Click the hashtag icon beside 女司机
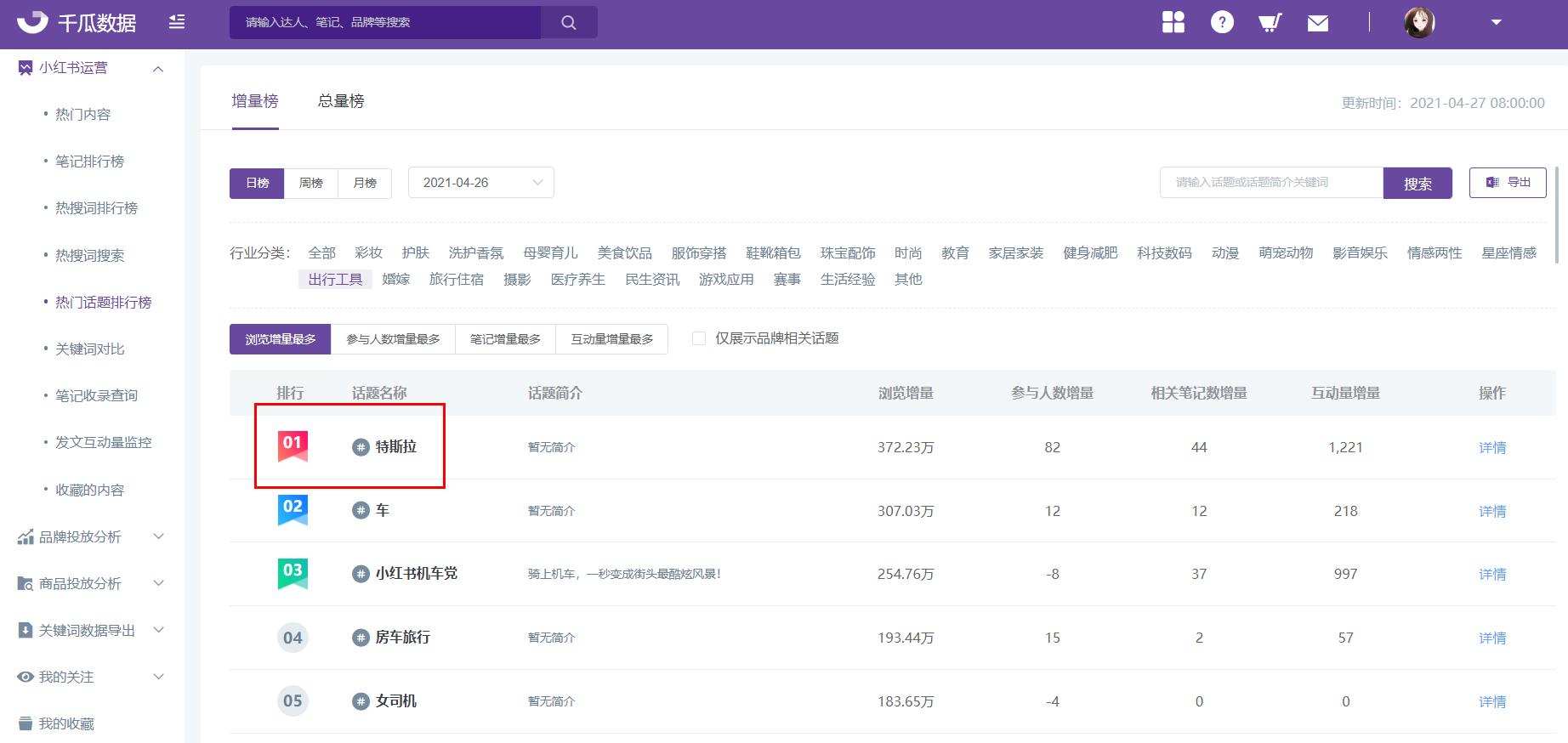This screenshot has width=1568, height=743. (361, 701)
